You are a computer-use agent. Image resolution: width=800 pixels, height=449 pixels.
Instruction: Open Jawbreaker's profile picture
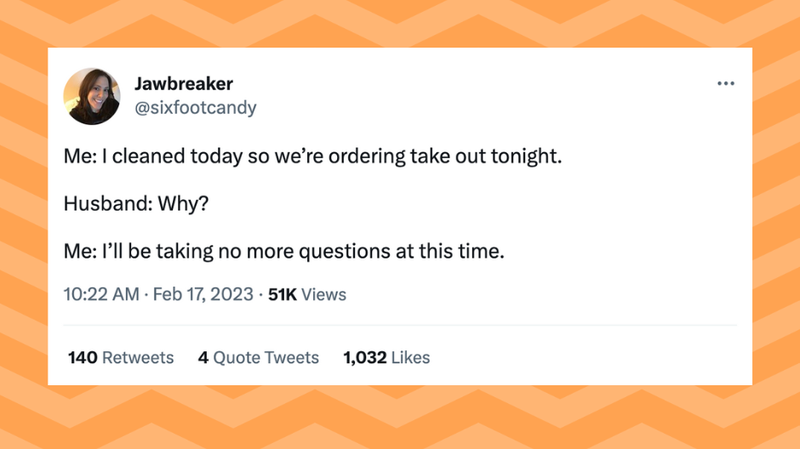pos(92,96)
